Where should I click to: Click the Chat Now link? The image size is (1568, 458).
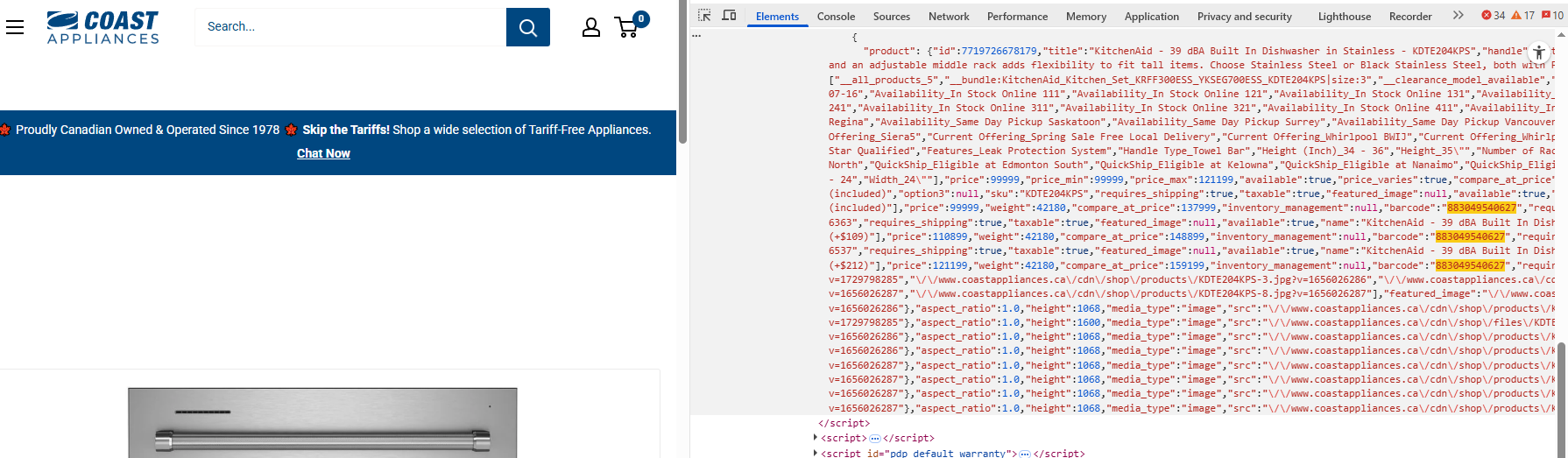pos(323,153)
